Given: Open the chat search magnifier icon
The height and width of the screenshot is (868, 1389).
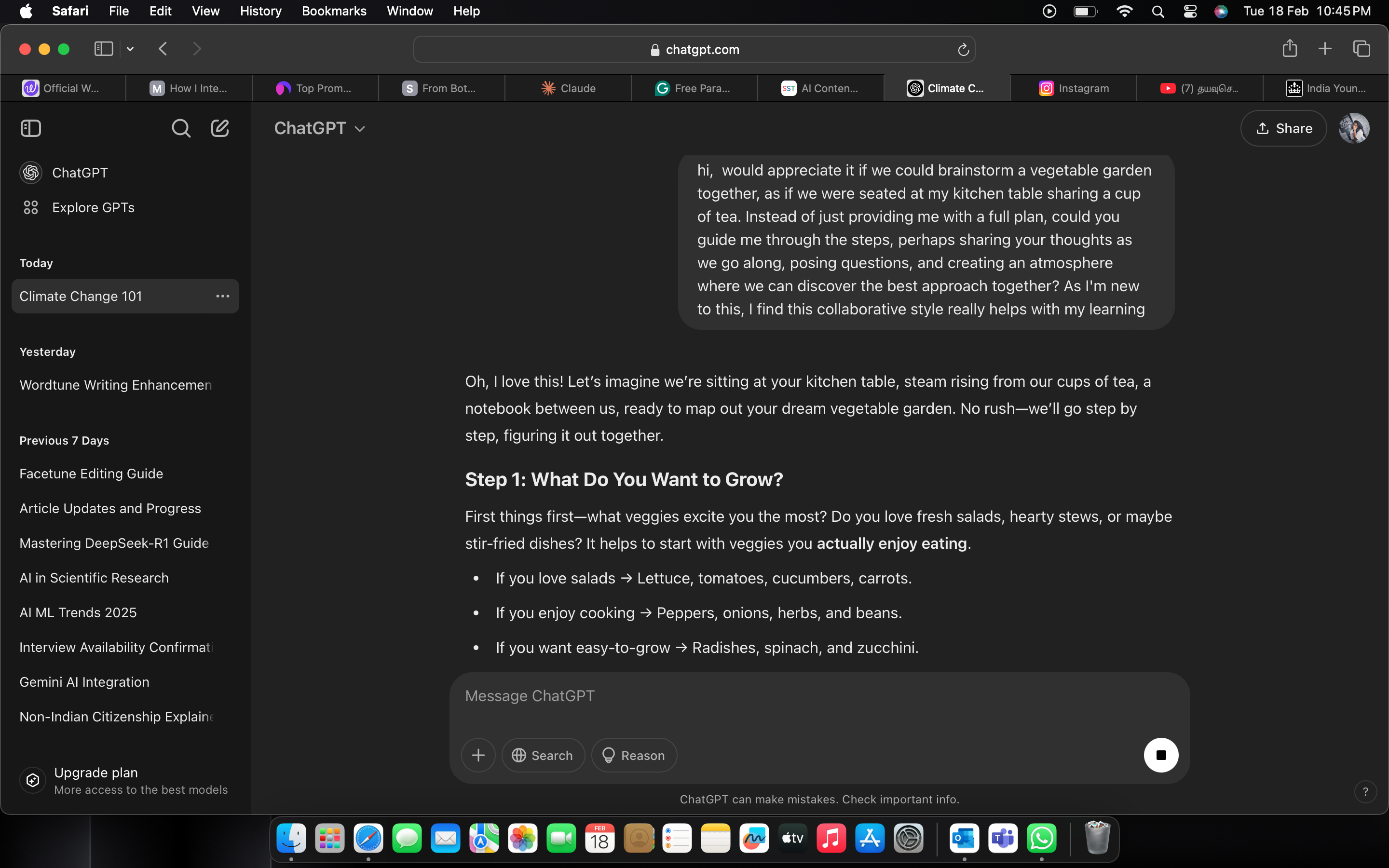Looking at the screenshot, I should (181, 128).
